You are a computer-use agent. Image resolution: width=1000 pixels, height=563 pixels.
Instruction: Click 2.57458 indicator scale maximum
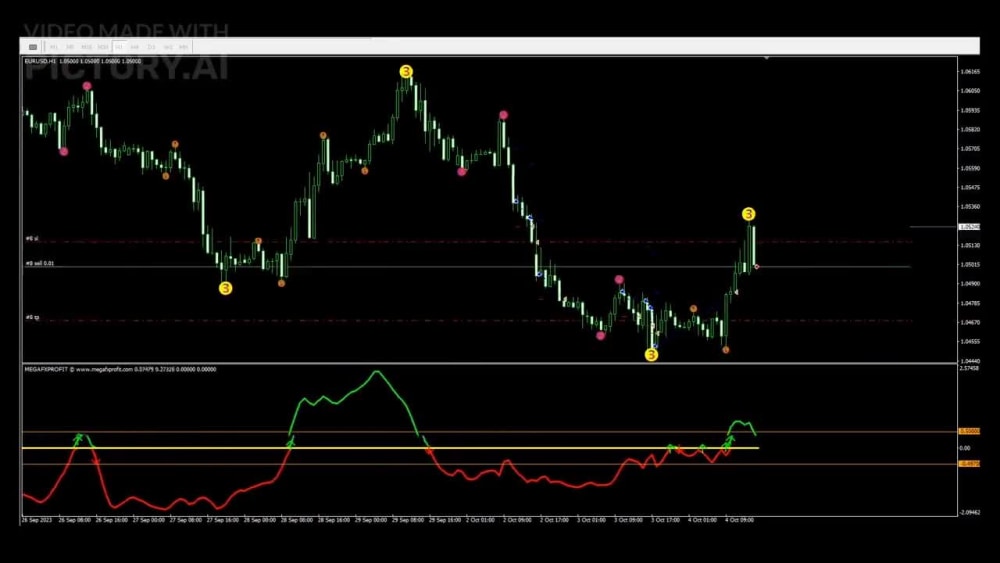tap(969, 369)
